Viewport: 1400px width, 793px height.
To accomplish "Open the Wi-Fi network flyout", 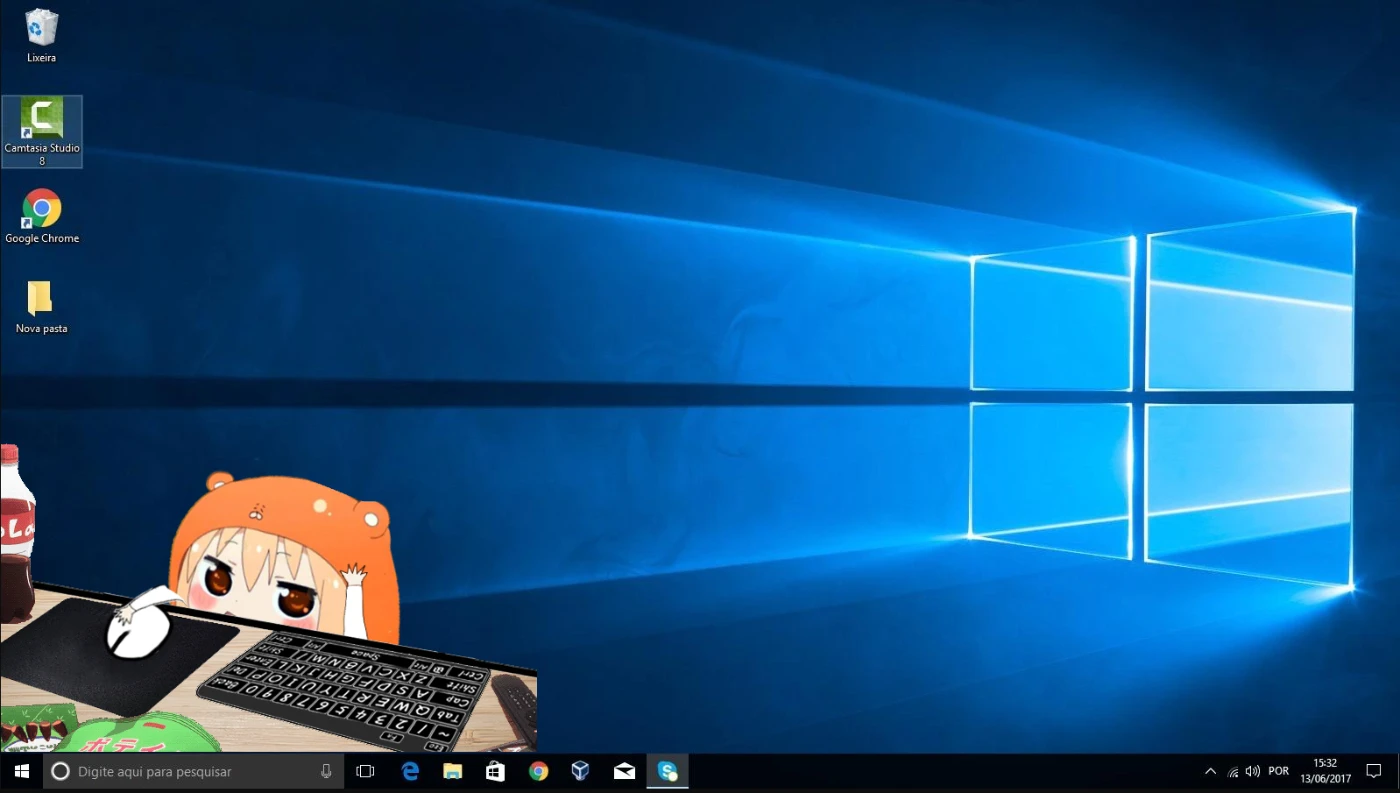I will tap(1232, 771).
